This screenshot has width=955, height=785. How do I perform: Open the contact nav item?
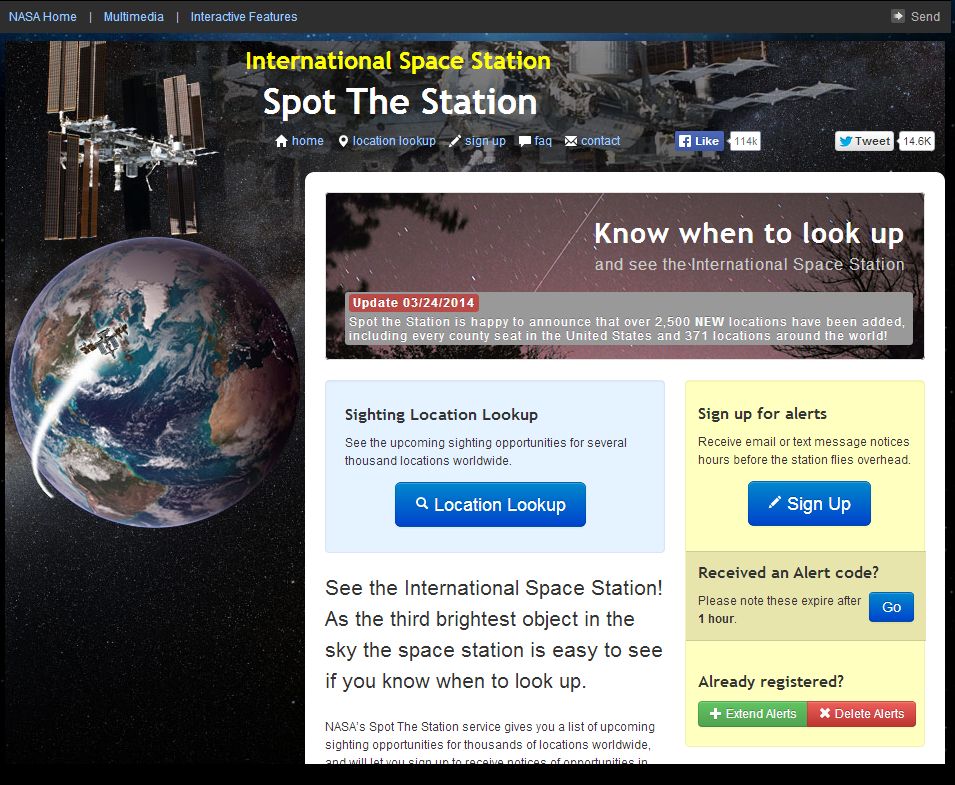(x=601, y=141)
